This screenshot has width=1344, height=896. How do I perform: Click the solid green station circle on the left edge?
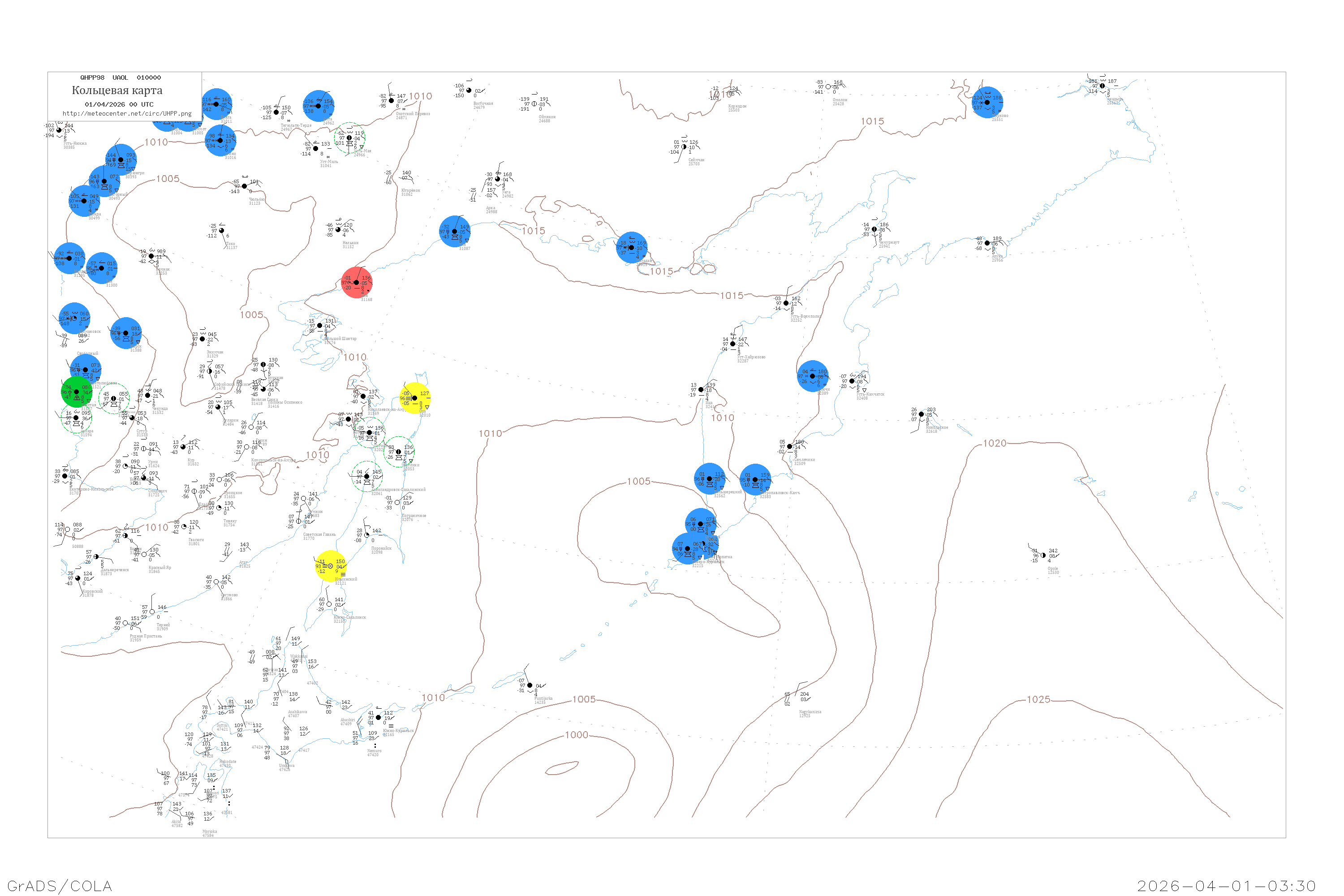[x=77, y=392]
